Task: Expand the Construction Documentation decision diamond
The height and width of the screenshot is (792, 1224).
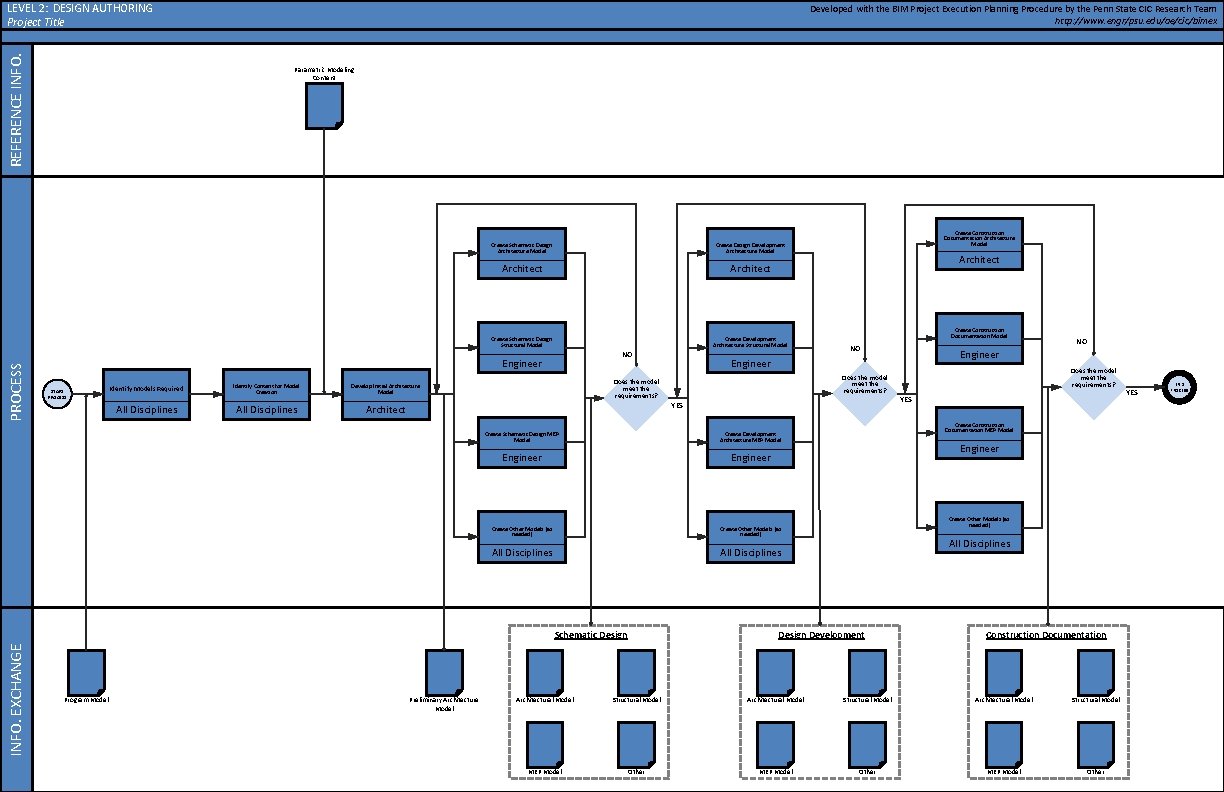Action: (x=1092, y=385)
